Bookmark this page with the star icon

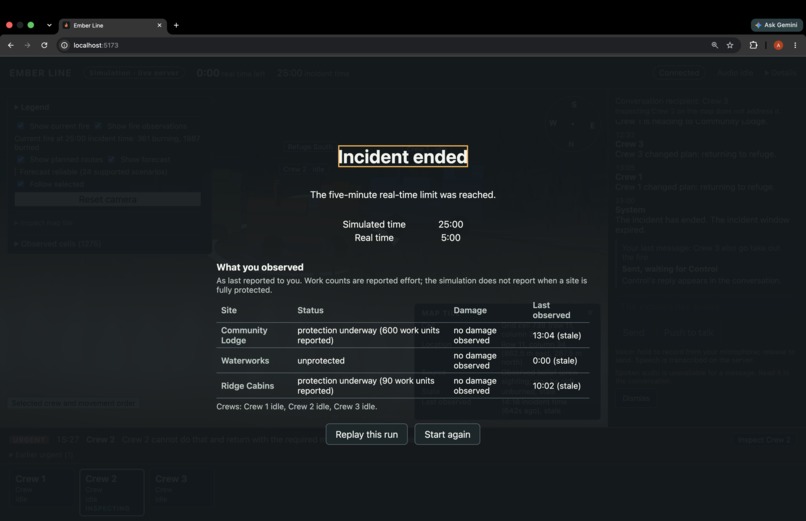(730, 45)
